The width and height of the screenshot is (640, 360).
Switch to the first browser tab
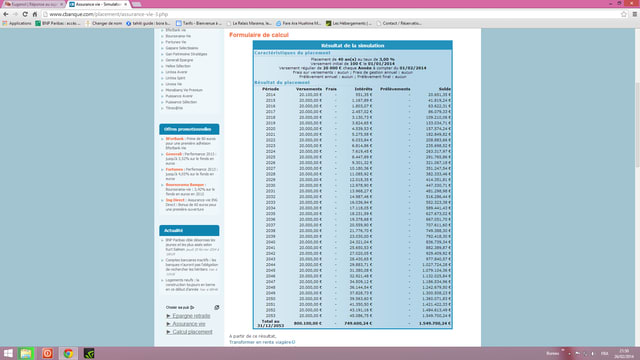click(33, 4)
